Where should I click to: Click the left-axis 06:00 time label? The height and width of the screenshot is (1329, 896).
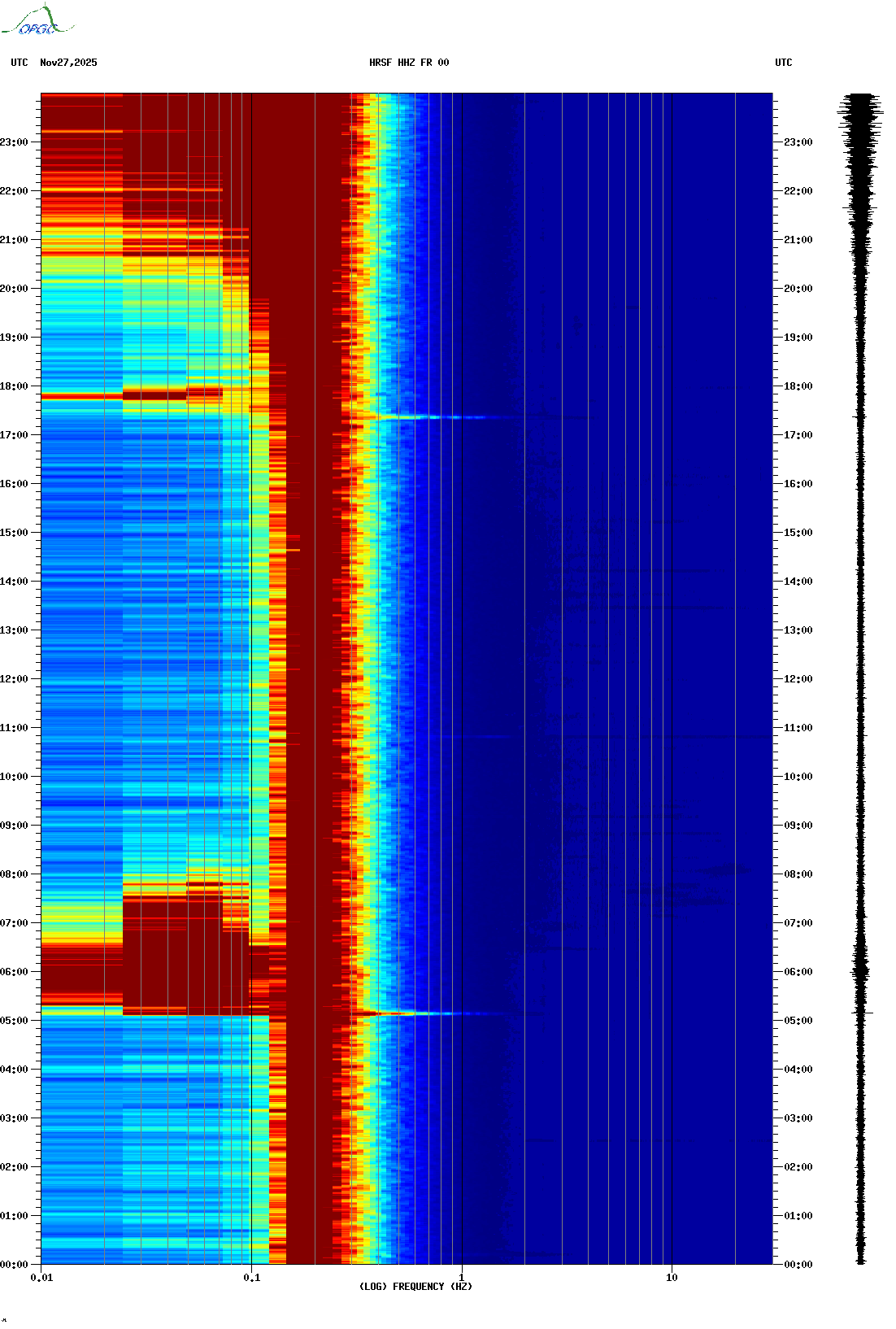(14, 972)
